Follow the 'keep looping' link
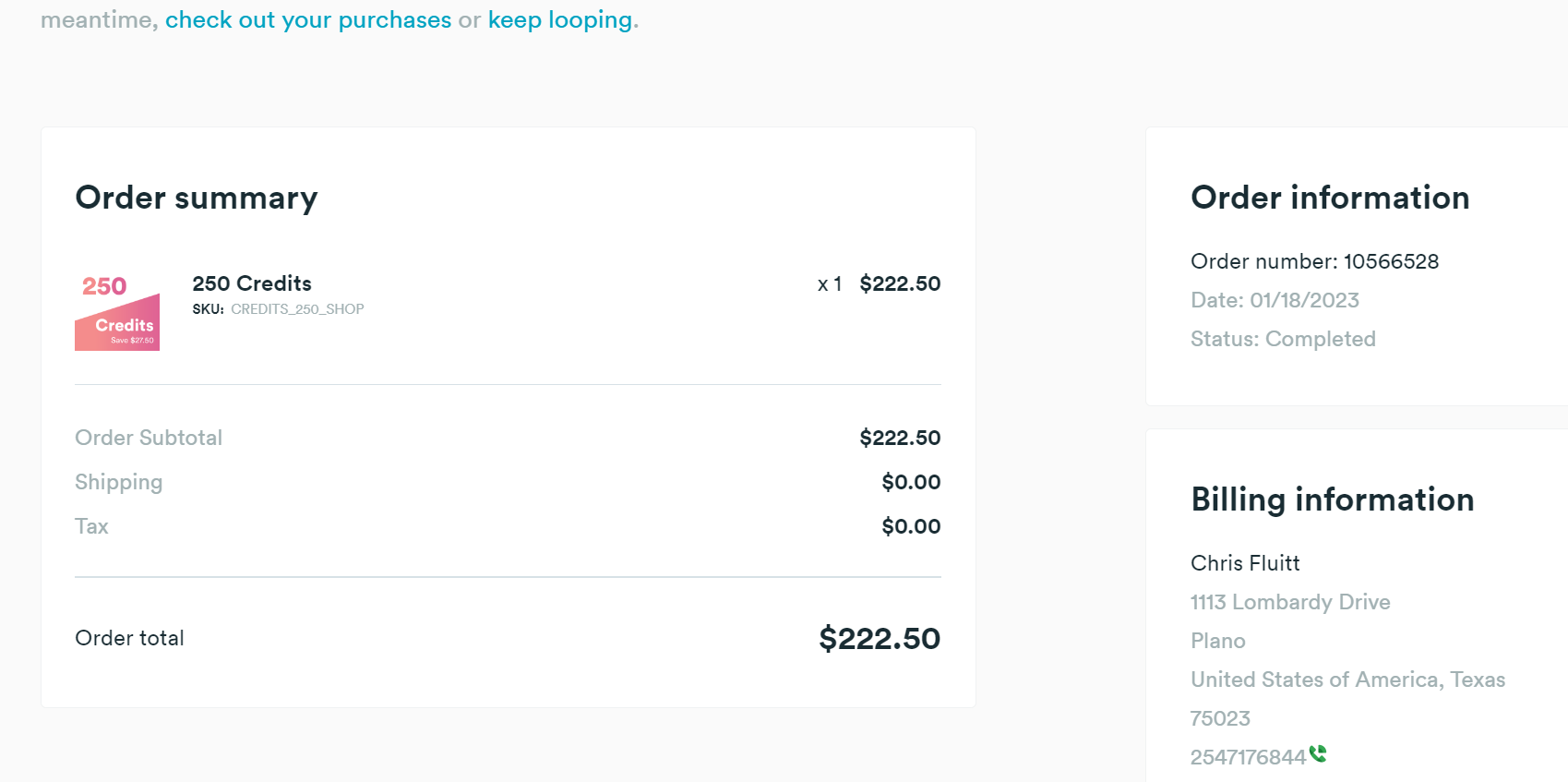1568x782 pixels. [560, 19]
